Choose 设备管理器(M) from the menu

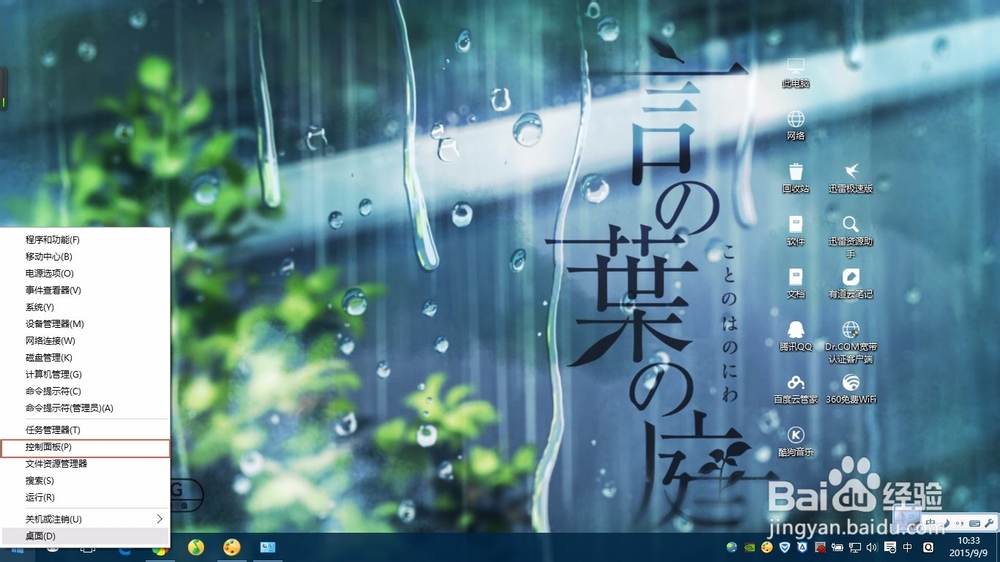click(x=85, y=324)
